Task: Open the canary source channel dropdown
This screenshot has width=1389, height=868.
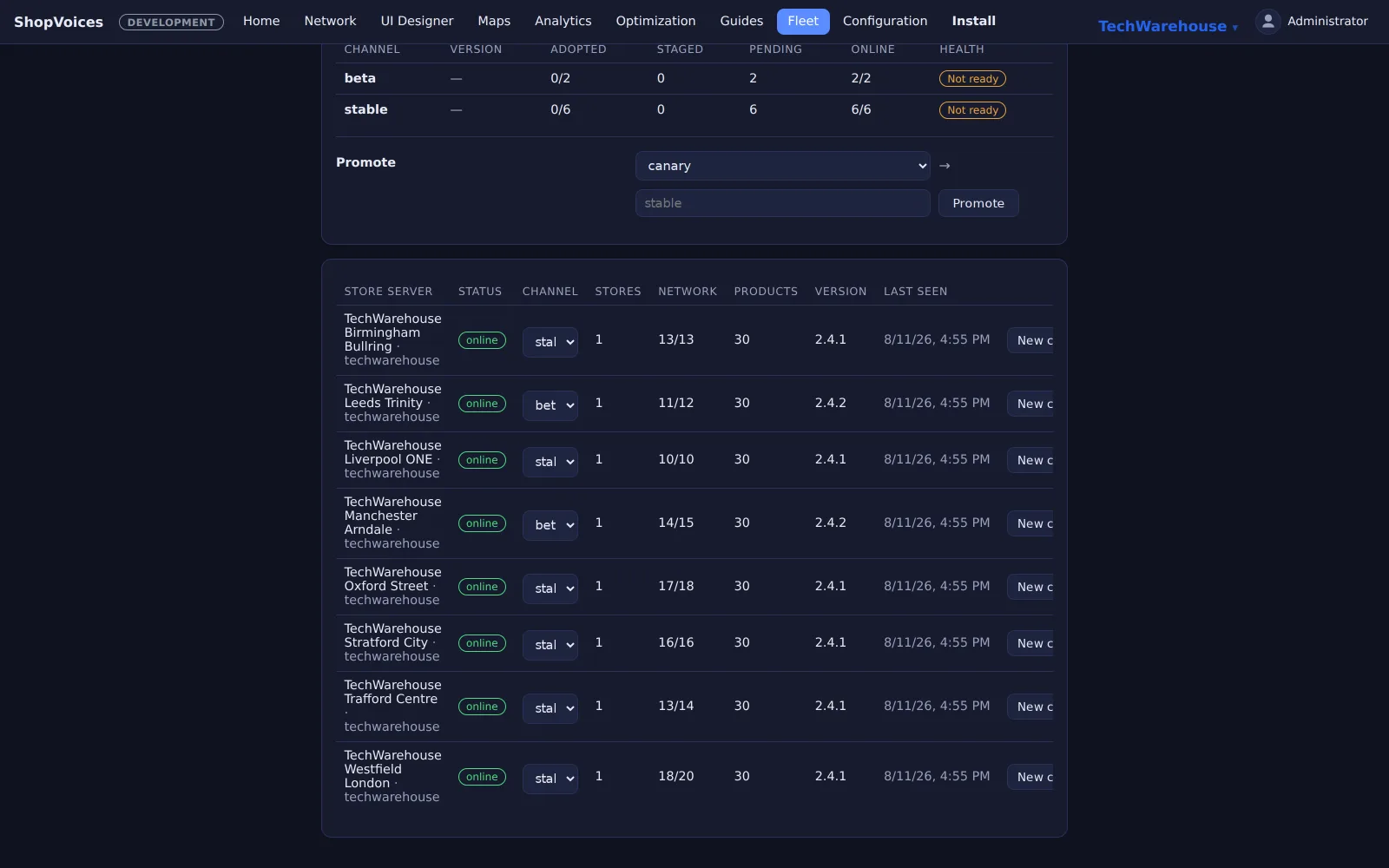Action: pyautogui.click(x=783, y=166)
